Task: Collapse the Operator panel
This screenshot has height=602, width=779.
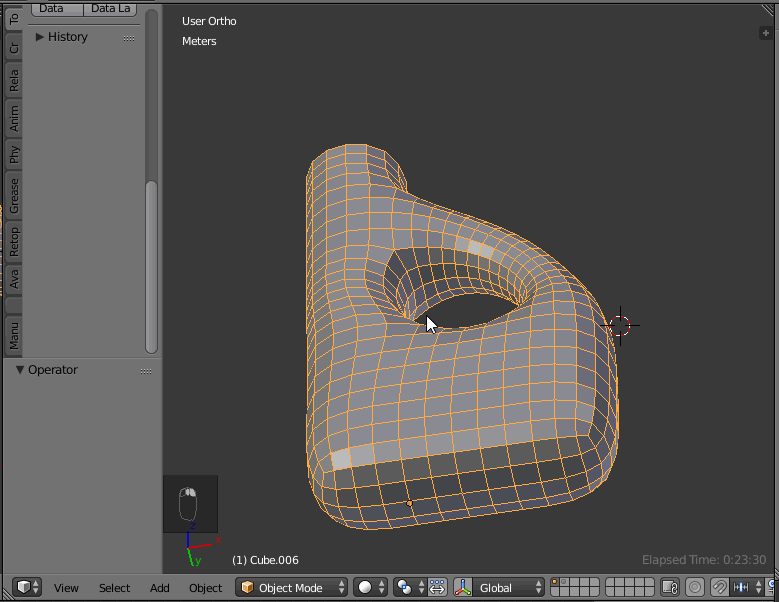Action: pyautogui.click(x=20, y=370)
